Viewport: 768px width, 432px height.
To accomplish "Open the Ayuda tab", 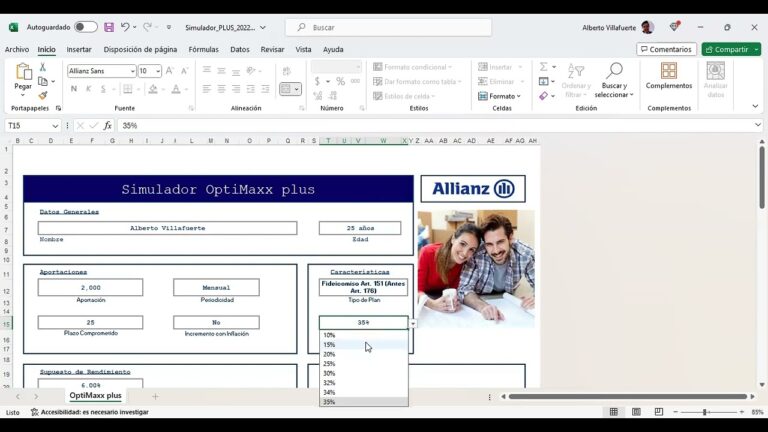I will pos(333,49).
